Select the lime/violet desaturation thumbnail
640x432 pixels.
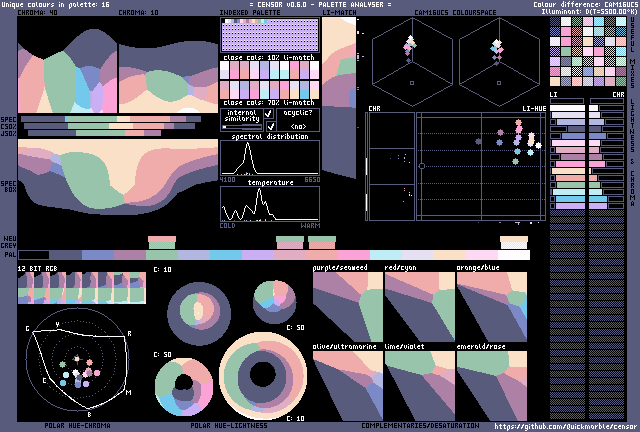tap(419, 385)
